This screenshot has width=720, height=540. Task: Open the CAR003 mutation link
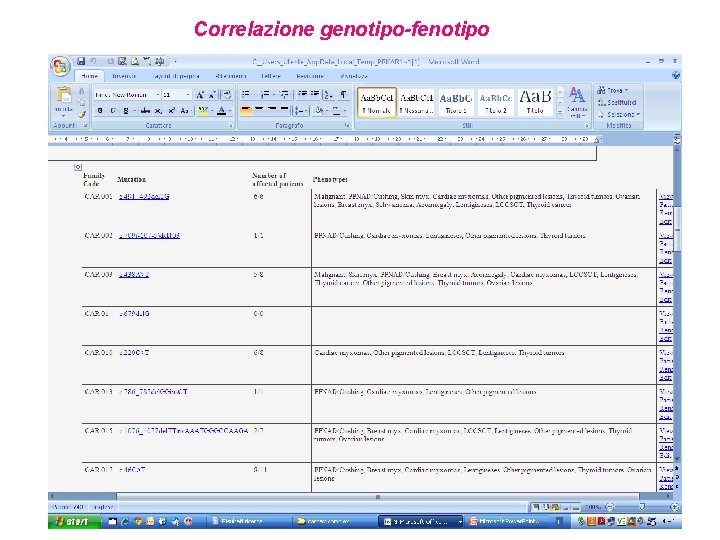click(134, 275)
